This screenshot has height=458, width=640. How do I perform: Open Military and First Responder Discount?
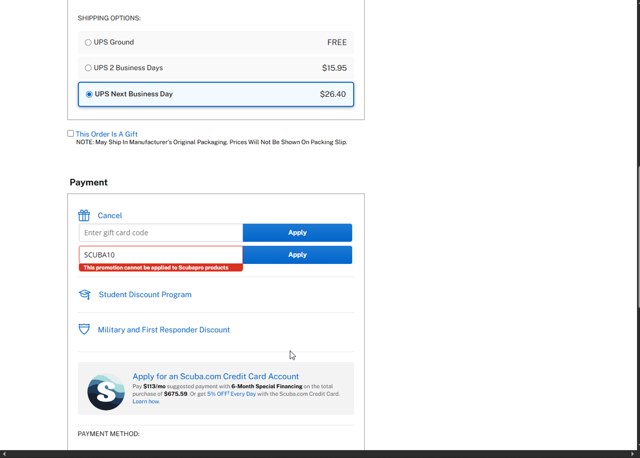point(164,330)
